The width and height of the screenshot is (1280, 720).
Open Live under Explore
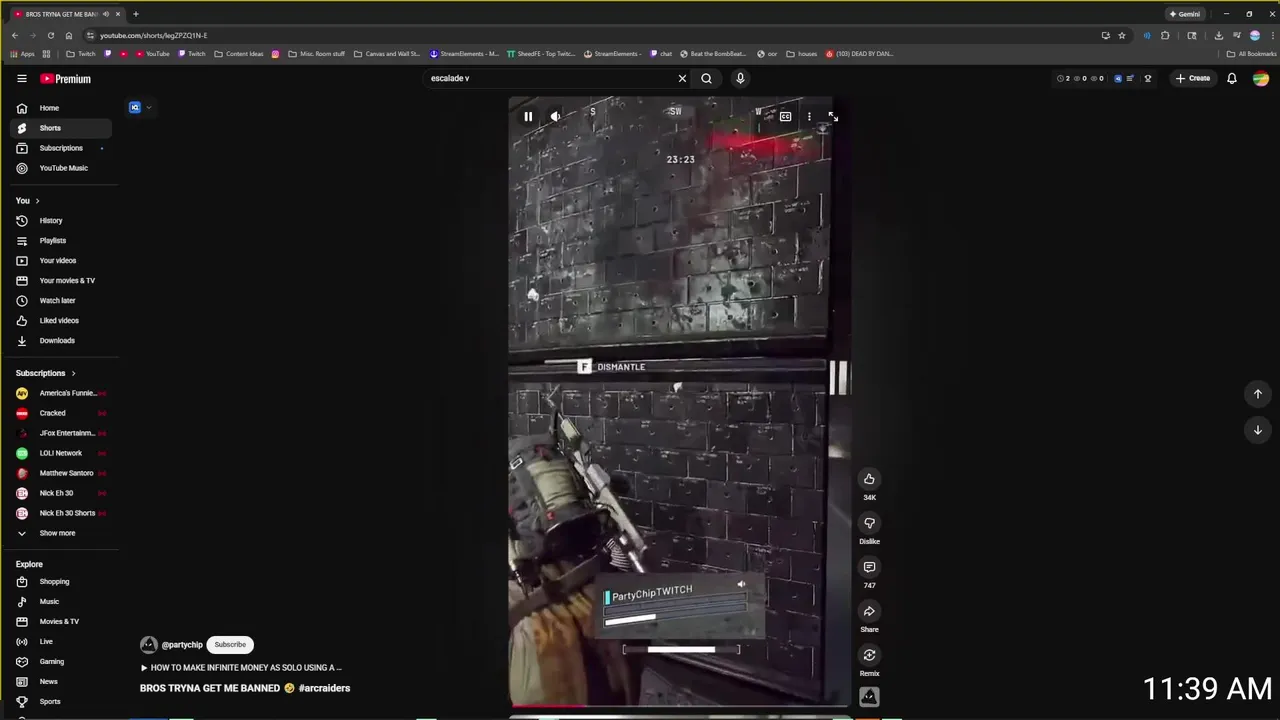point(60,641)
